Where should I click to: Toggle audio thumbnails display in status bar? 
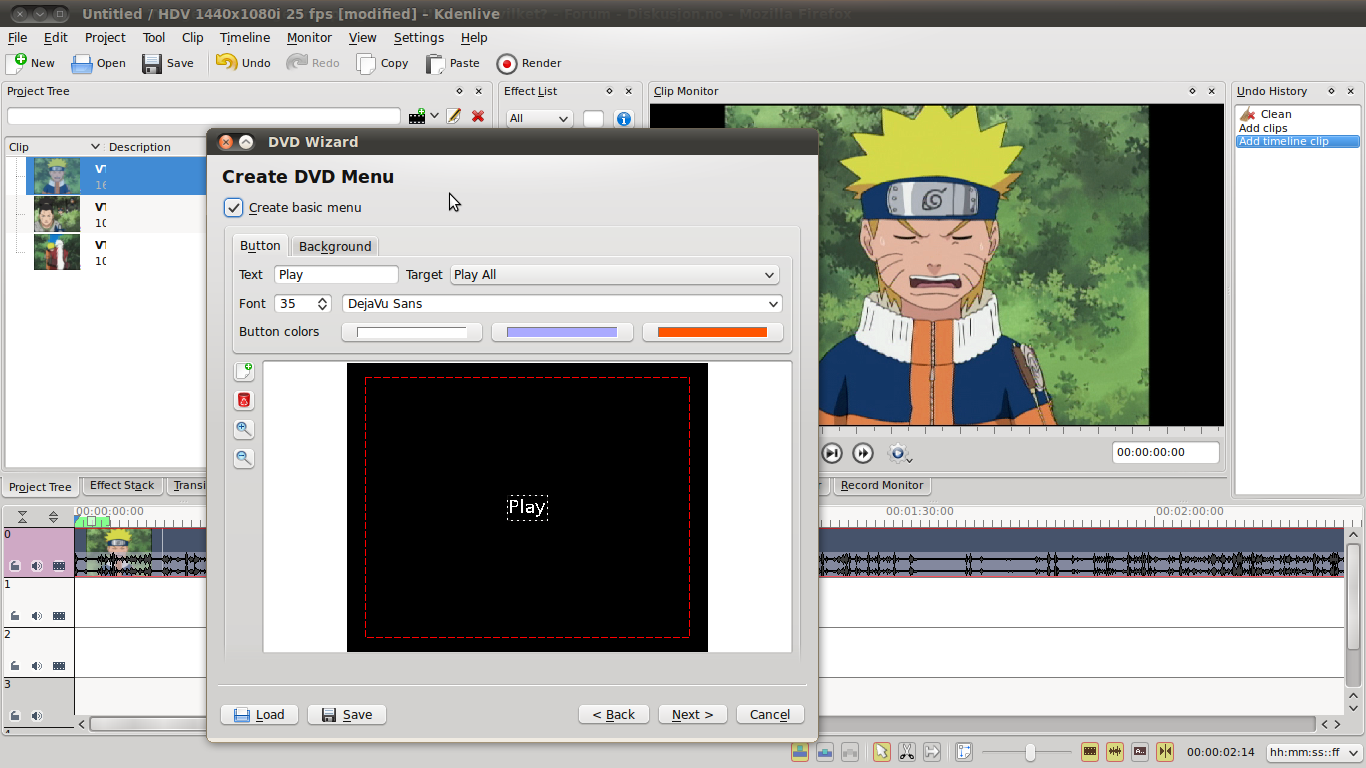point(1115,752)
